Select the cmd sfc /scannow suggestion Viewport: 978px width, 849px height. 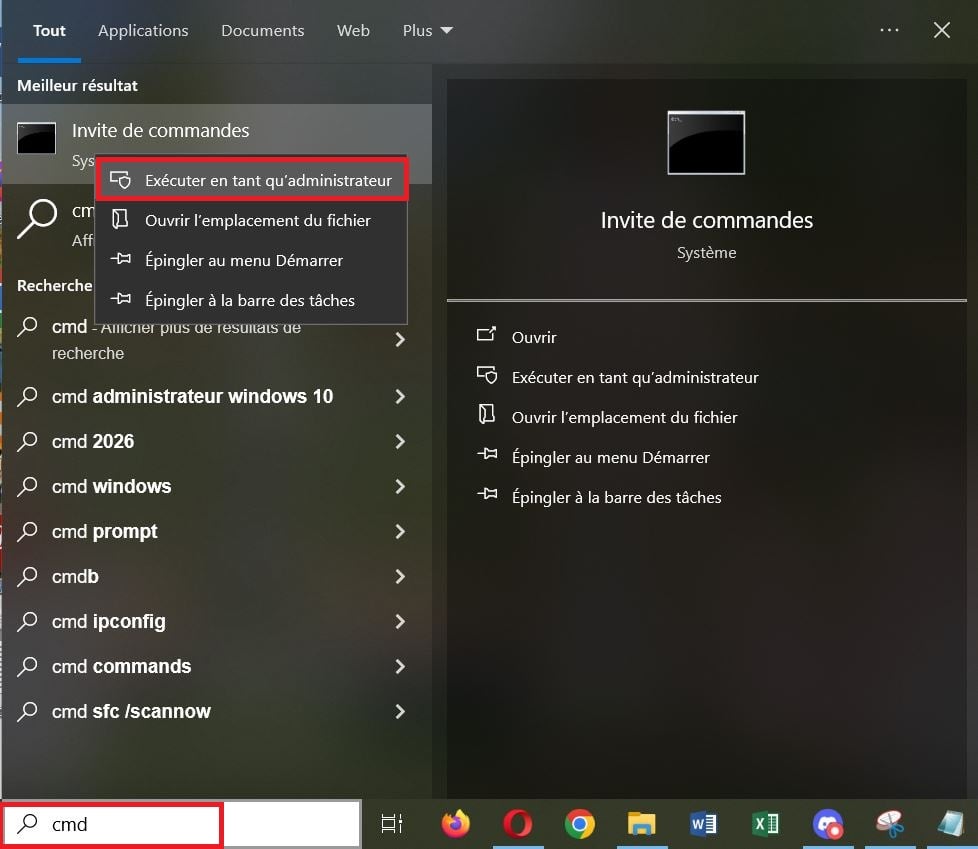pyautogui.click(x=131, y=711)
